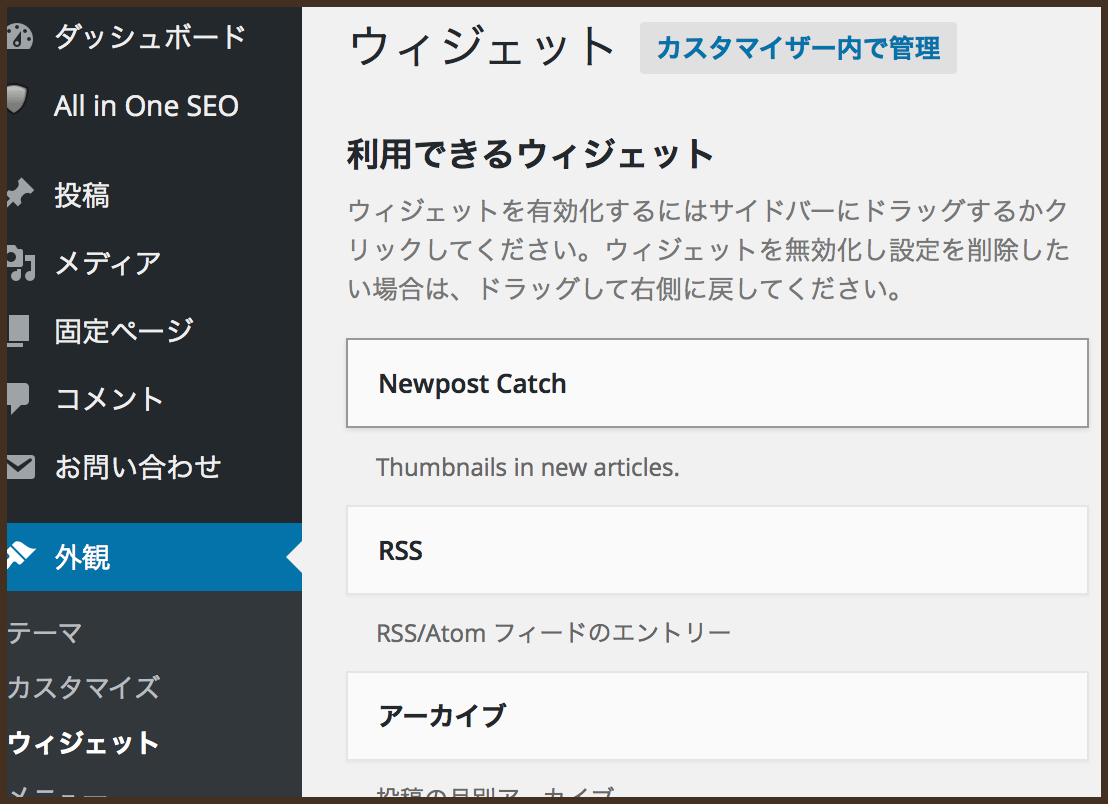Viewport: 1108px width, 804px height.
Task: Click the お問い合わせ envelope icon
Action: 22,467
